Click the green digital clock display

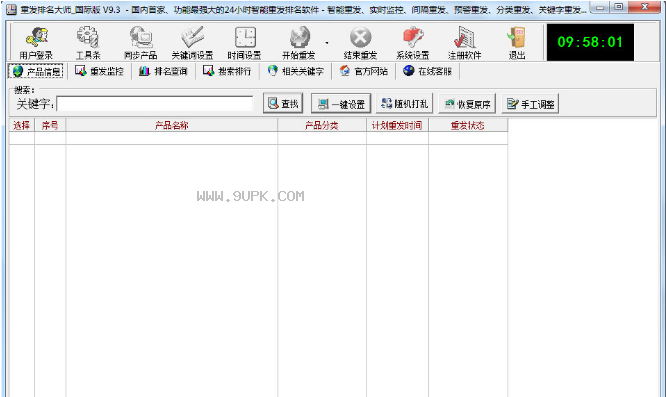(590, 42)
